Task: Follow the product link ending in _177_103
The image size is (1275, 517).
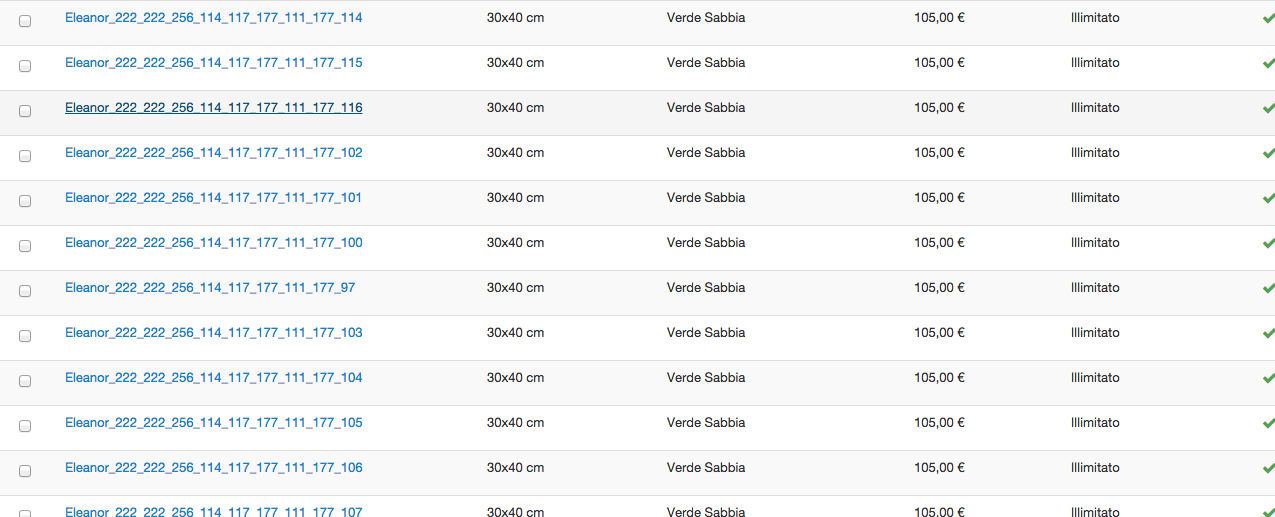Action: pyautogui.click(x=213, y=333)
